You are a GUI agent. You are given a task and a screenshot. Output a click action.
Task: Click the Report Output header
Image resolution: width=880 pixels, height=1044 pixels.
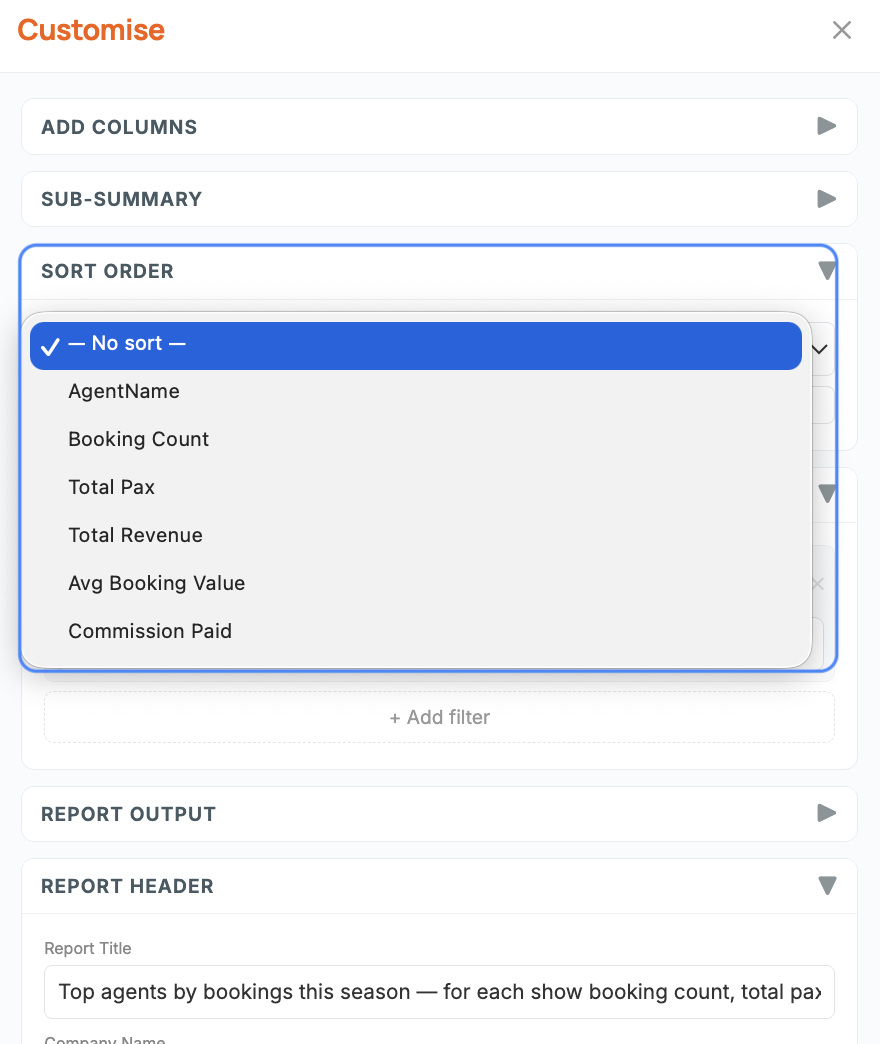tap(439, 814)
